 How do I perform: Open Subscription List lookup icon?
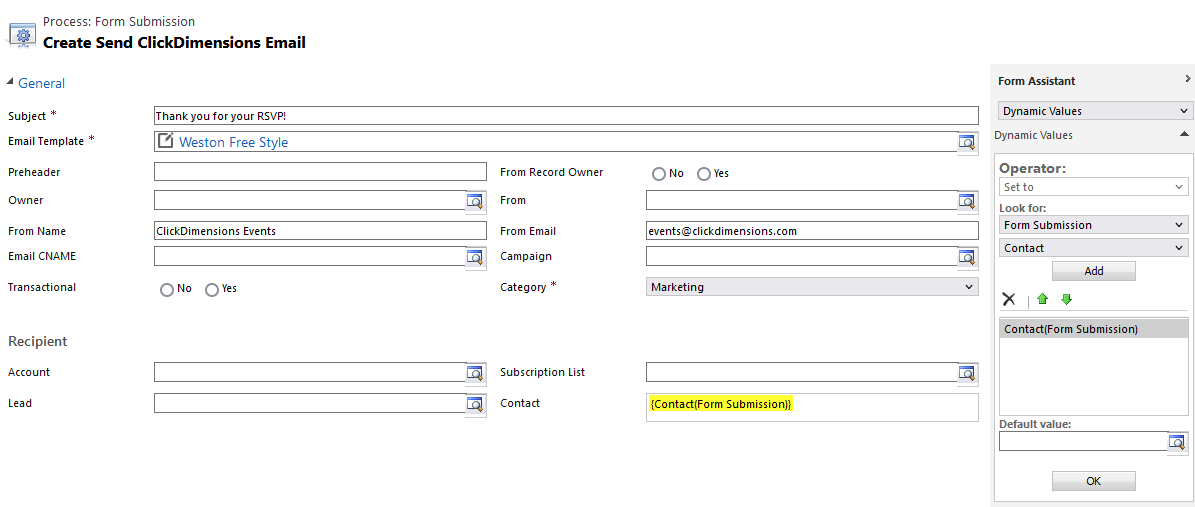(967, 373)
